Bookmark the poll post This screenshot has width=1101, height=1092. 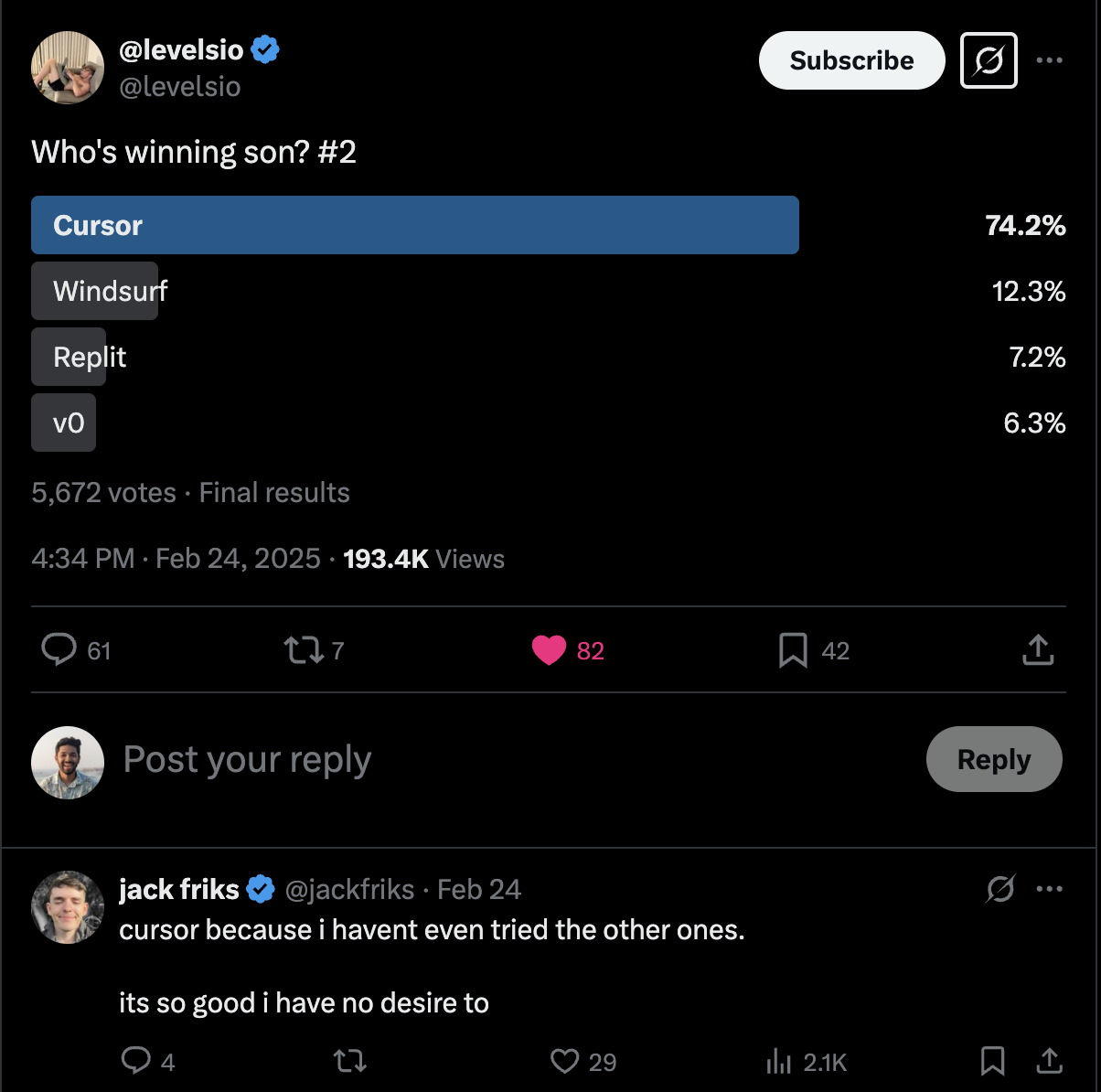tap(793, 650)
